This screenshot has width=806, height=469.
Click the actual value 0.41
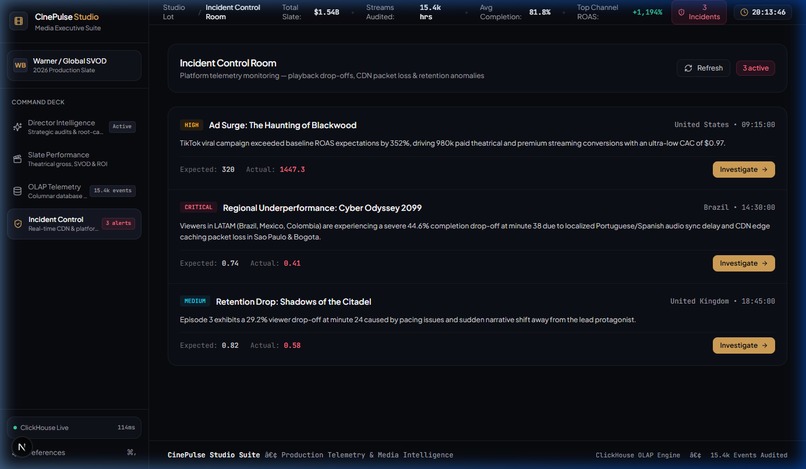click(x=292, y=263)
